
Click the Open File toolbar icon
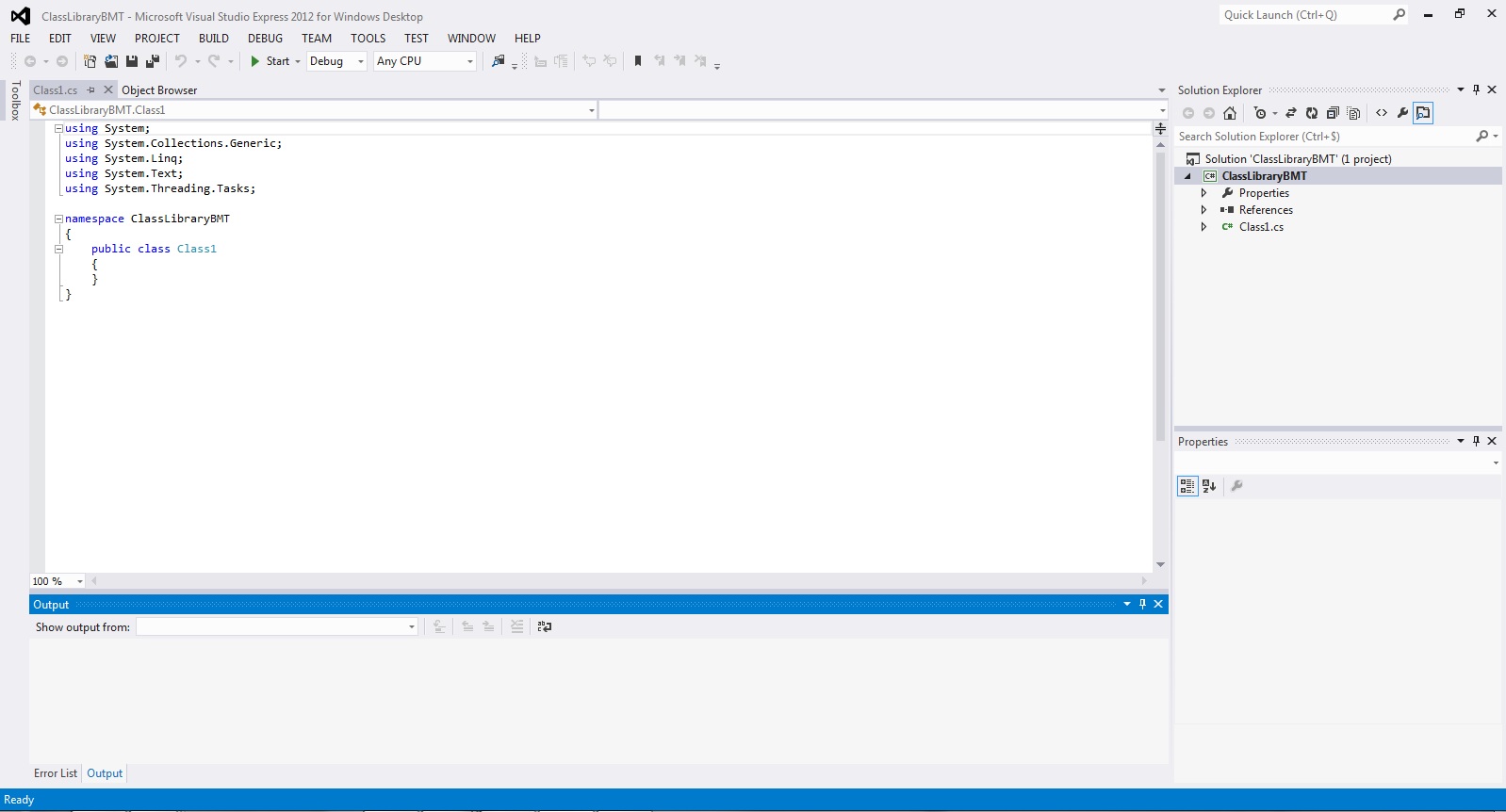(x=111, y=61)
